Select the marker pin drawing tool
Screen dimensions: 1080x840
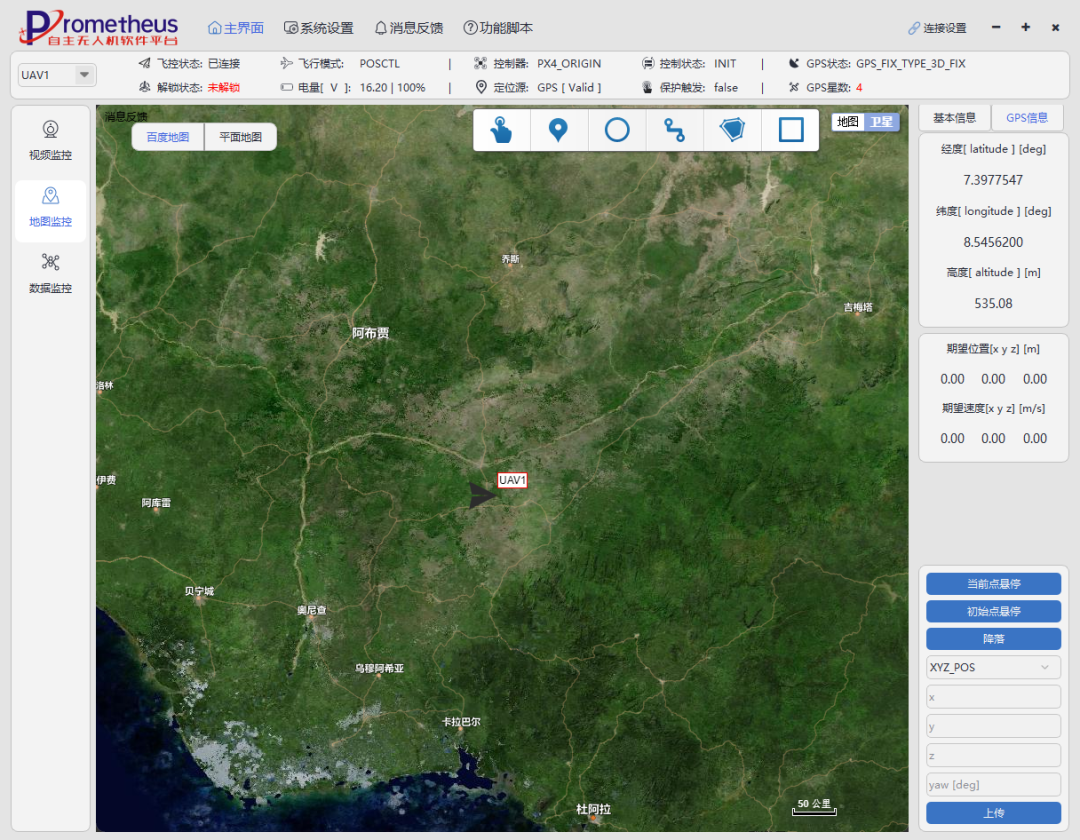point(559,130)
